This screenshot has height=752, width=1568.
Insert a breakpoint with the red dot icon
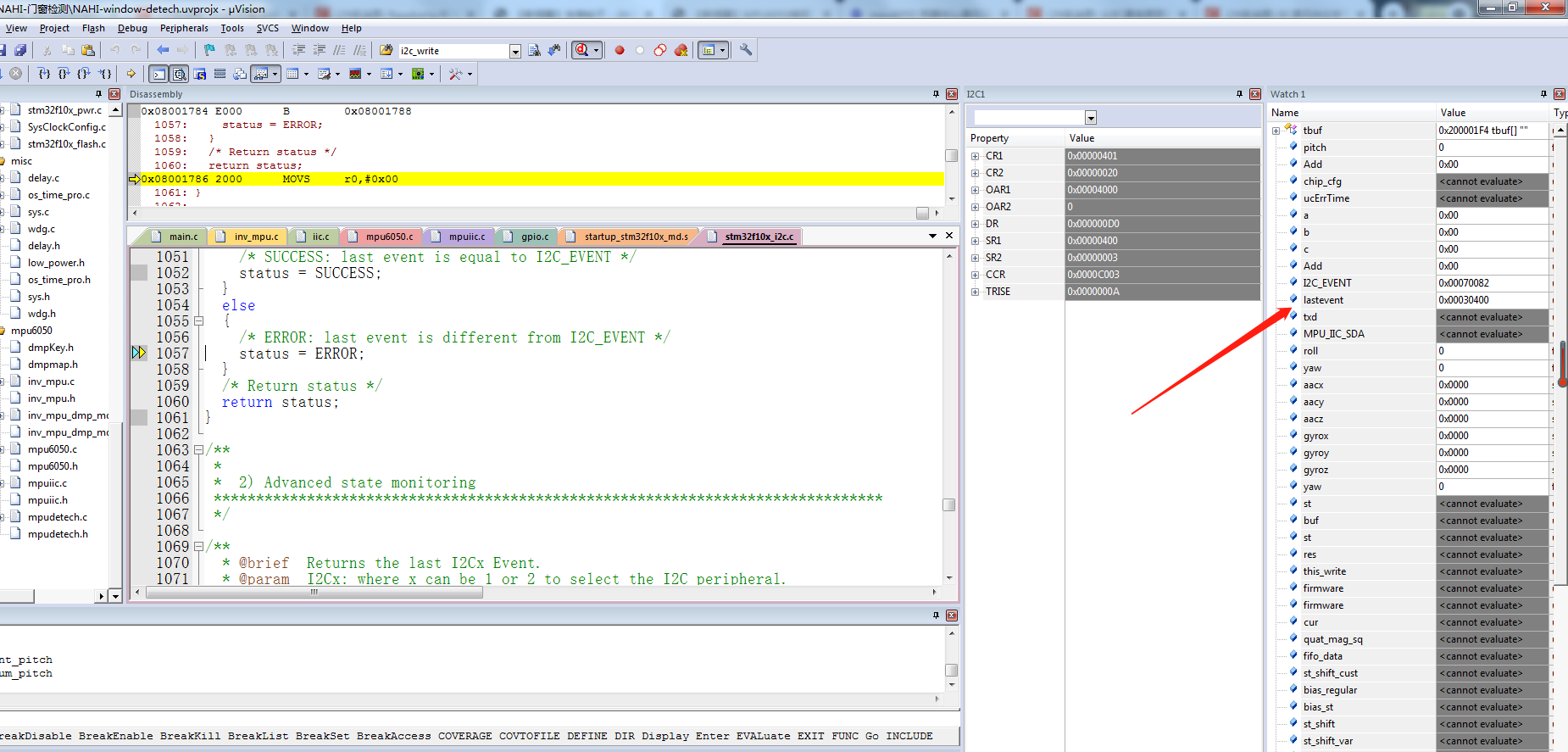click(620, 50)
